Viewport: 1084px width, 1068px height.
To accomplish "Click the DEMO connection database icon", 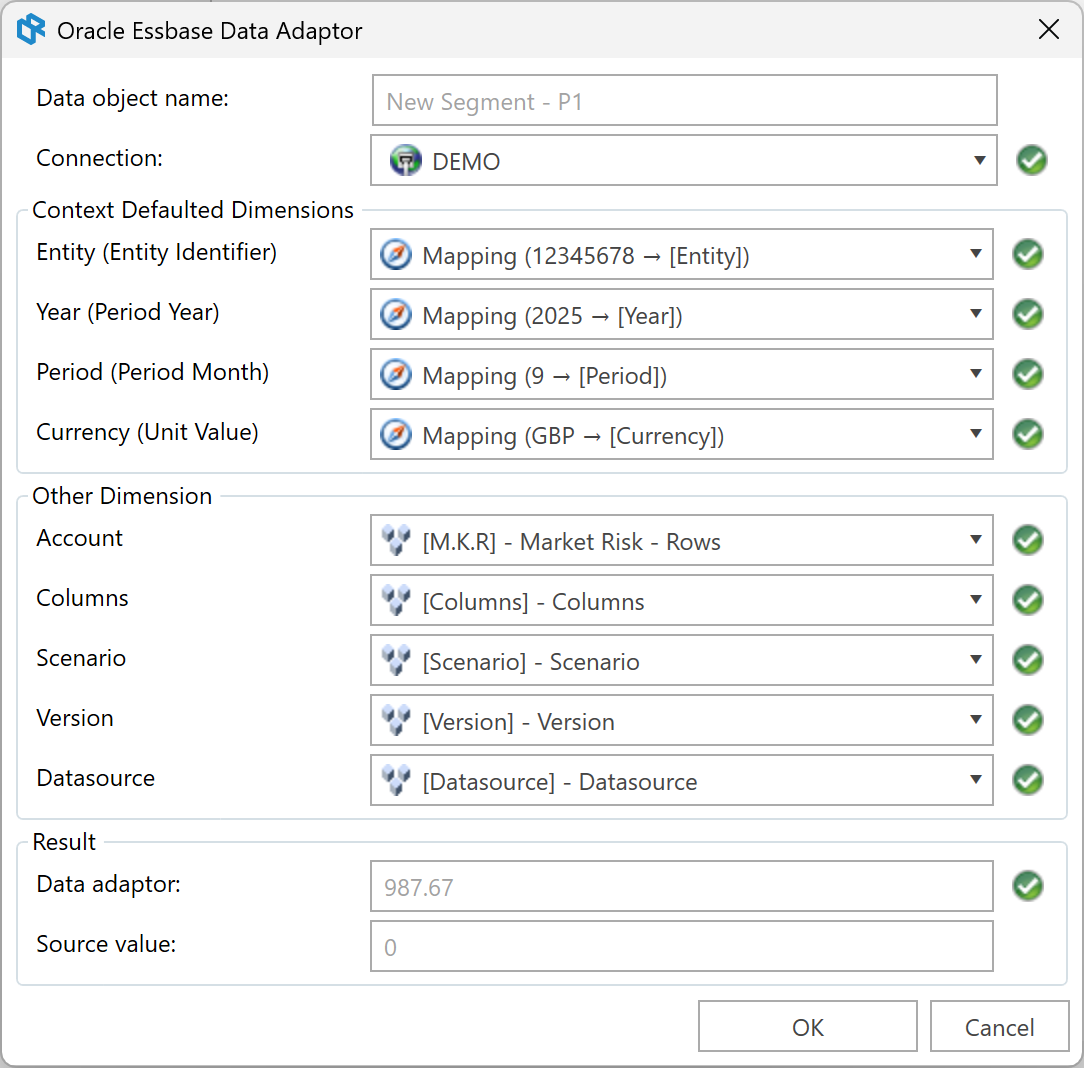I will pos(406,160).
